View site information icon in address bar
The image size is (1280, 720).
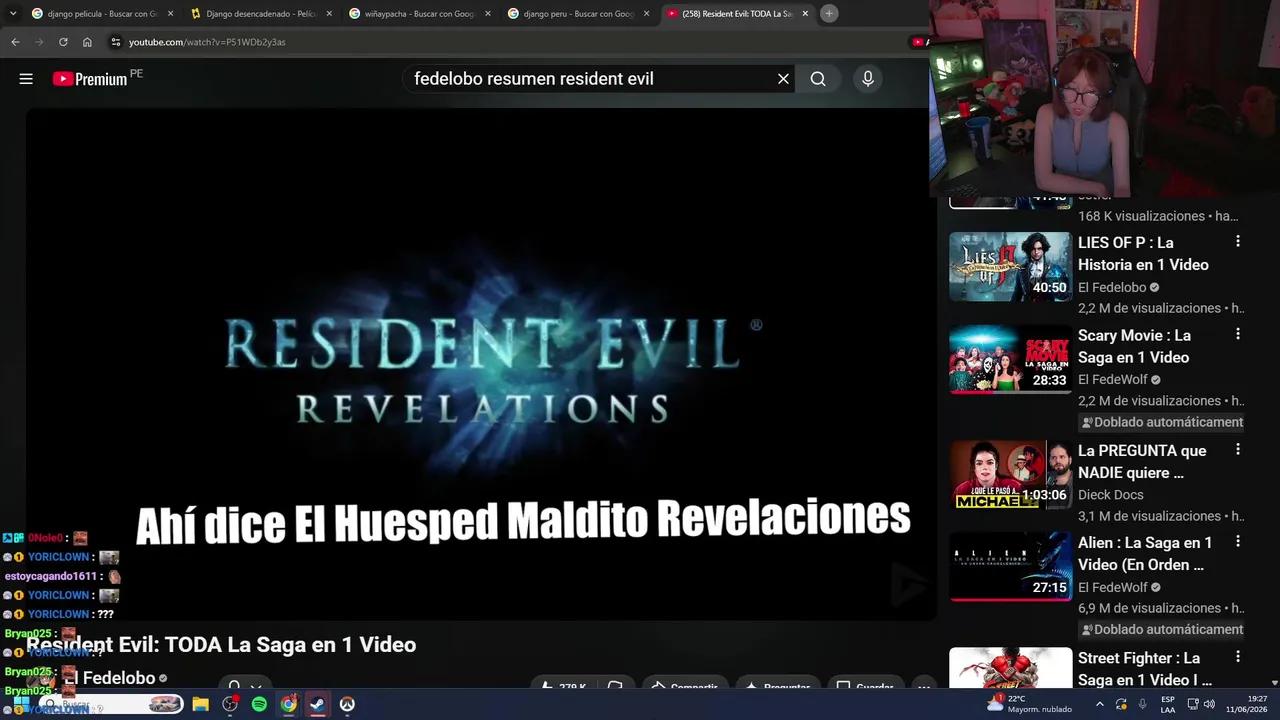click(x=116, y=42)
